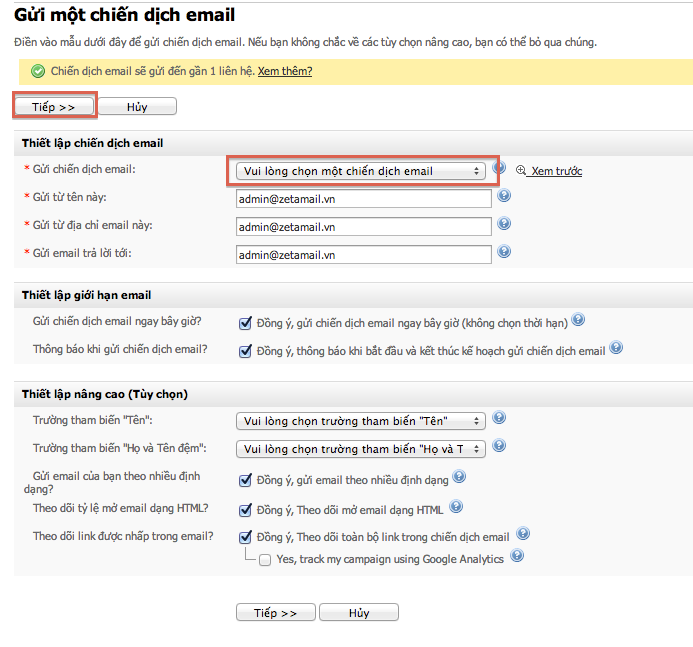This screenshot has width=693, height=647.
Task: Click the top "Tiếp >>" button
Action: pyautogui.click(x=54, y=107)
